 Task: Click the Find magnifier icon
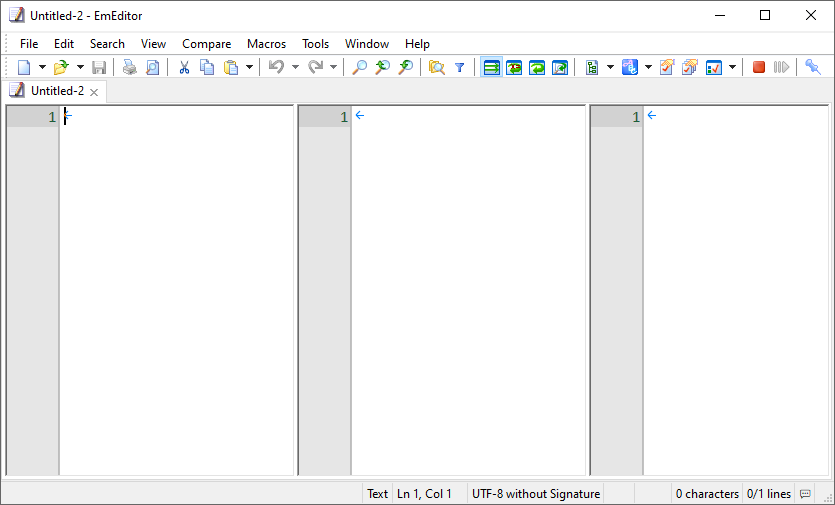pyautogui.click(x=360, y=68)
